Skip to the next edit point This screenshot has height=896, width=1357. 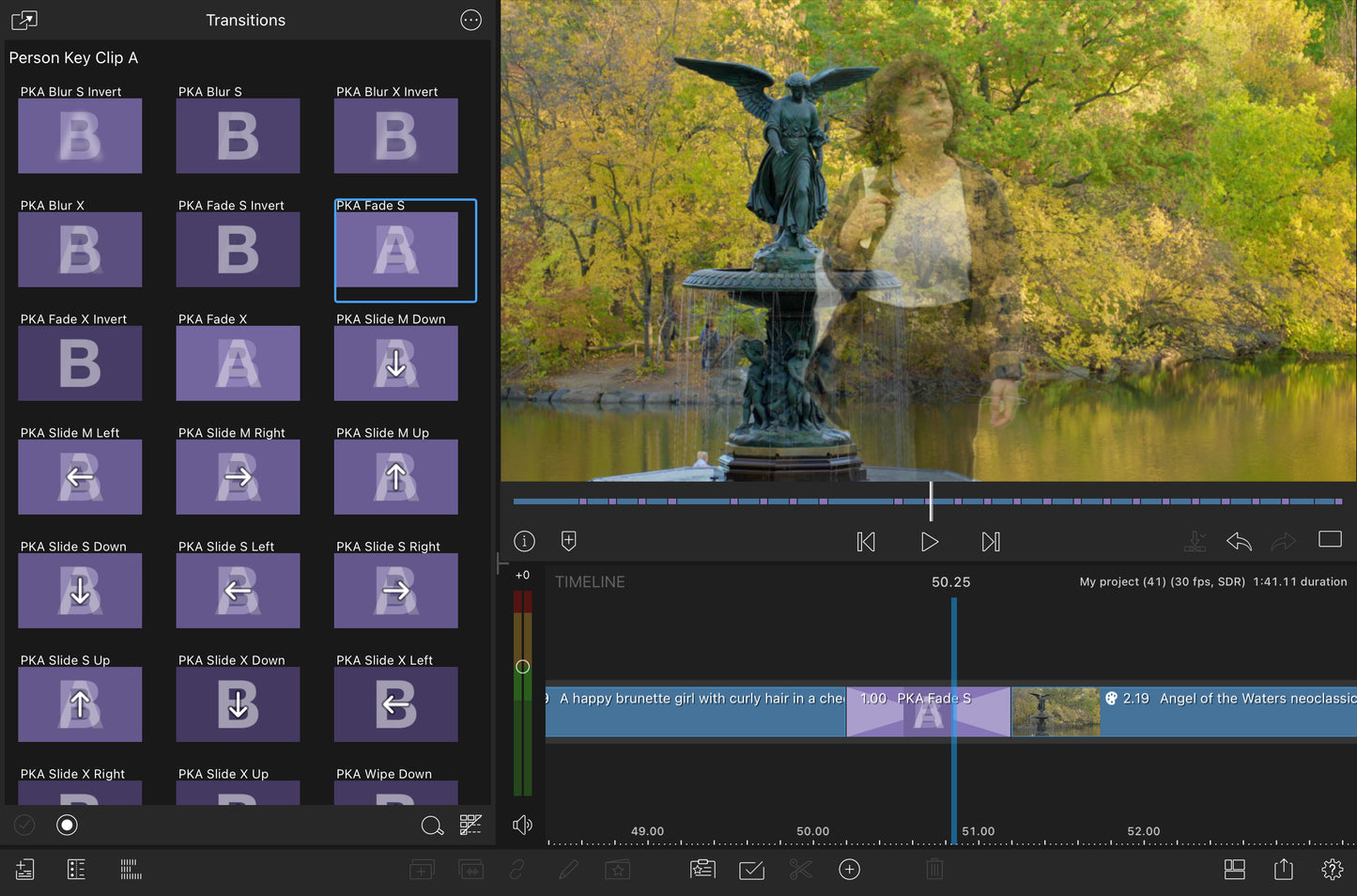click(x=991, y=542)
